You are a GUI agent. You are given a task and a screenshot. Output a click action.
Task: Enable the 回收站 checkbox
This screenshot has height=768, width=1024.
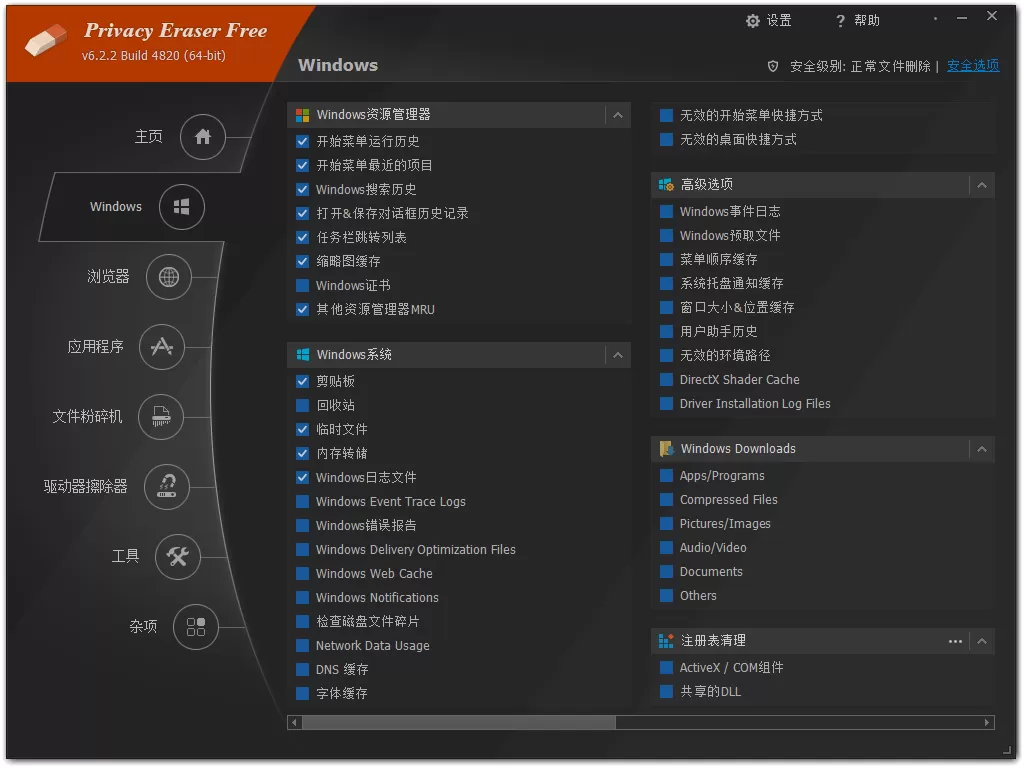point(302,405)
